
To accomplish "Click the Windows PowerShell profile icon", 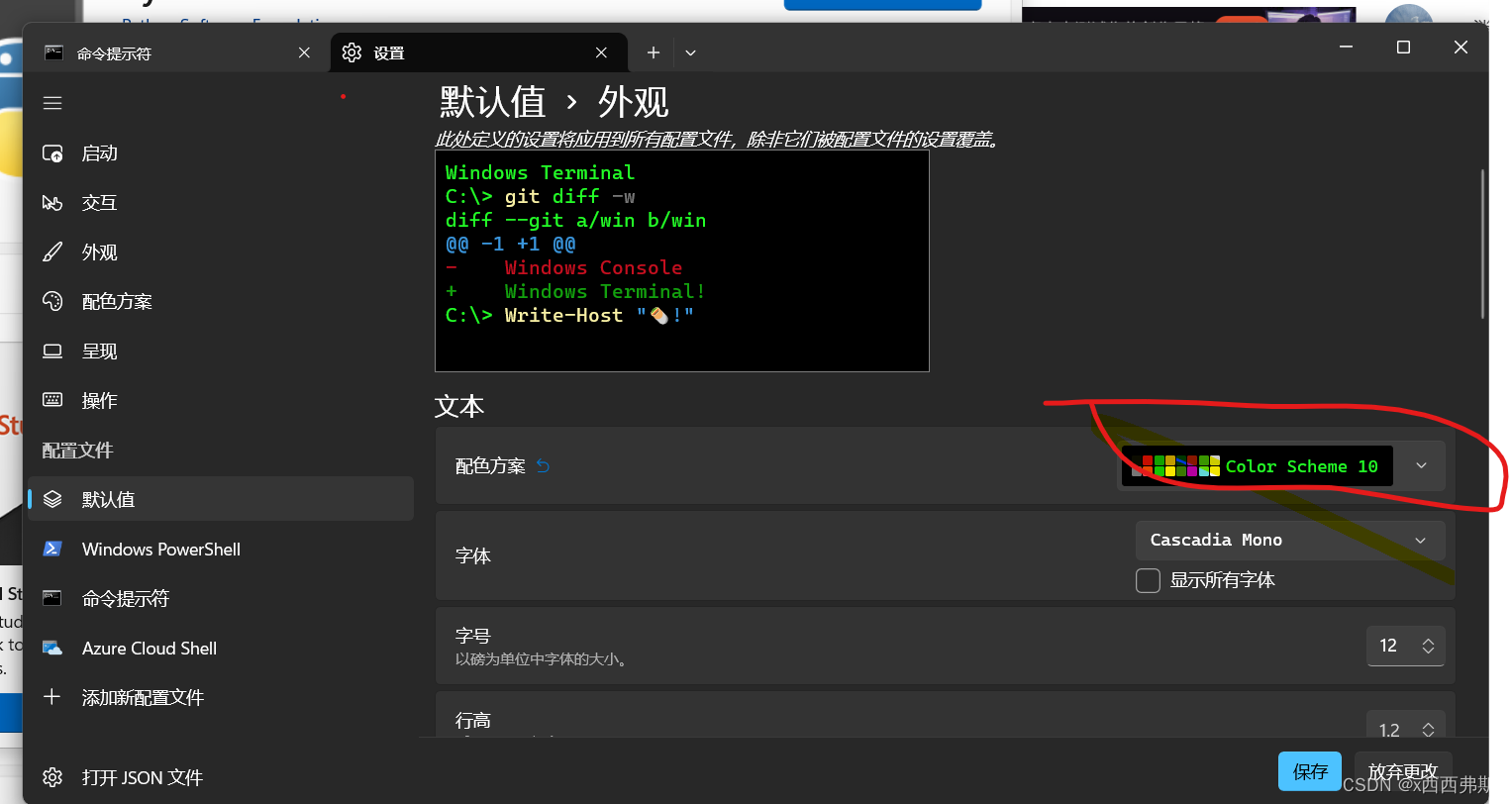I will (x=52, y=549).
